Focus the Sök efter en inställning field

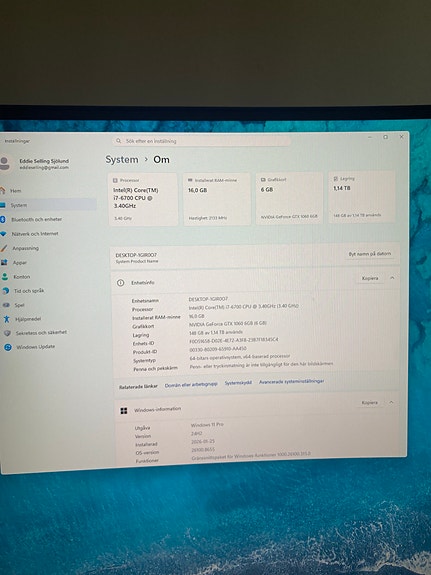(x=201, y=141)
